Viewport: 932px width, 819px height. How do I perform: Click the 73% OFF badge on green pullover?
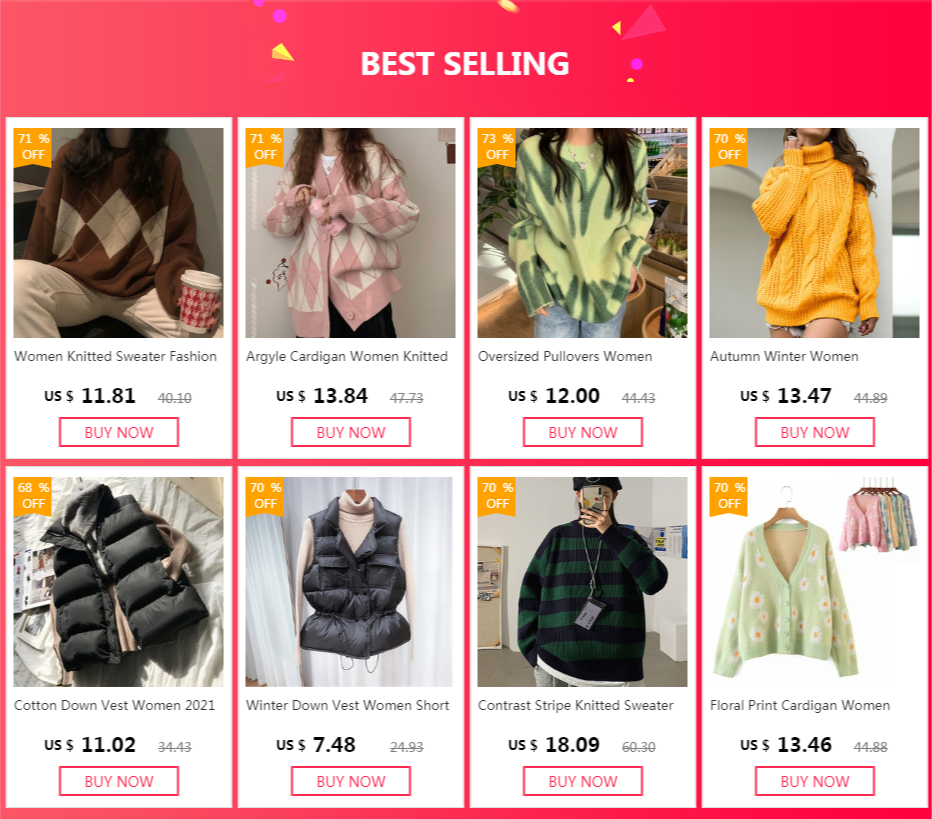(x=497, y=147)
